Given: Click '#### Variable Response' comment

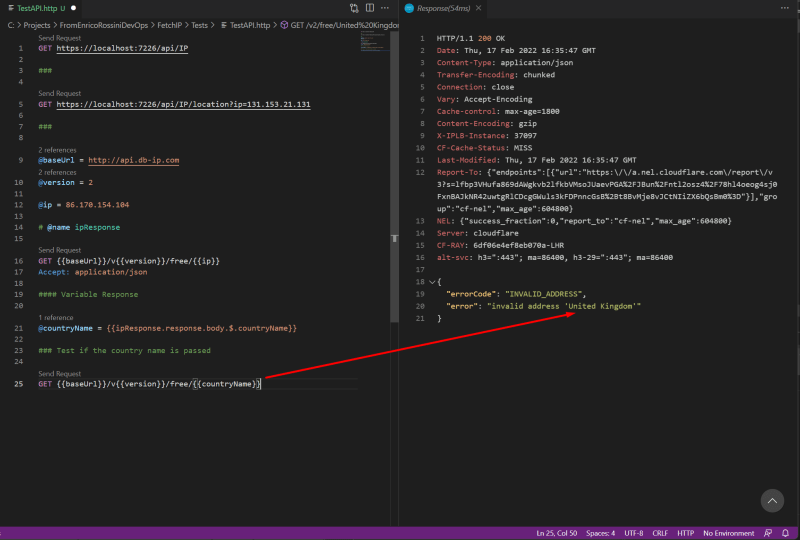Looking at the screenshot, I should (88, 294).
